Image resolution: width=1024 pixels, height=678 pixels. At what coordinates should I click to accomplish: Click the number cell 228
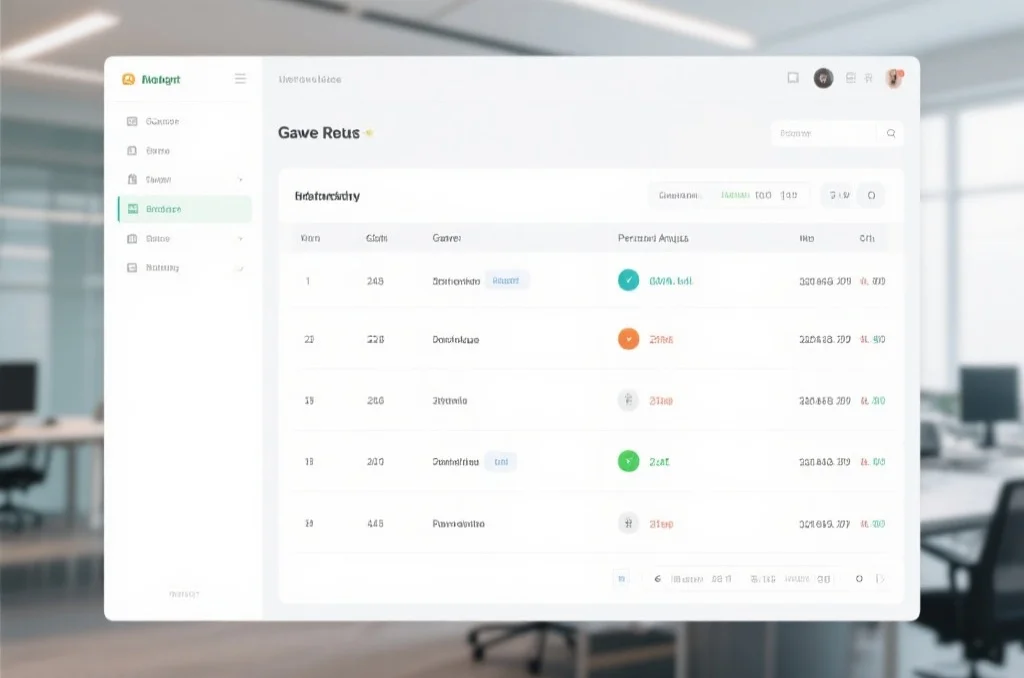pos(376,340)
